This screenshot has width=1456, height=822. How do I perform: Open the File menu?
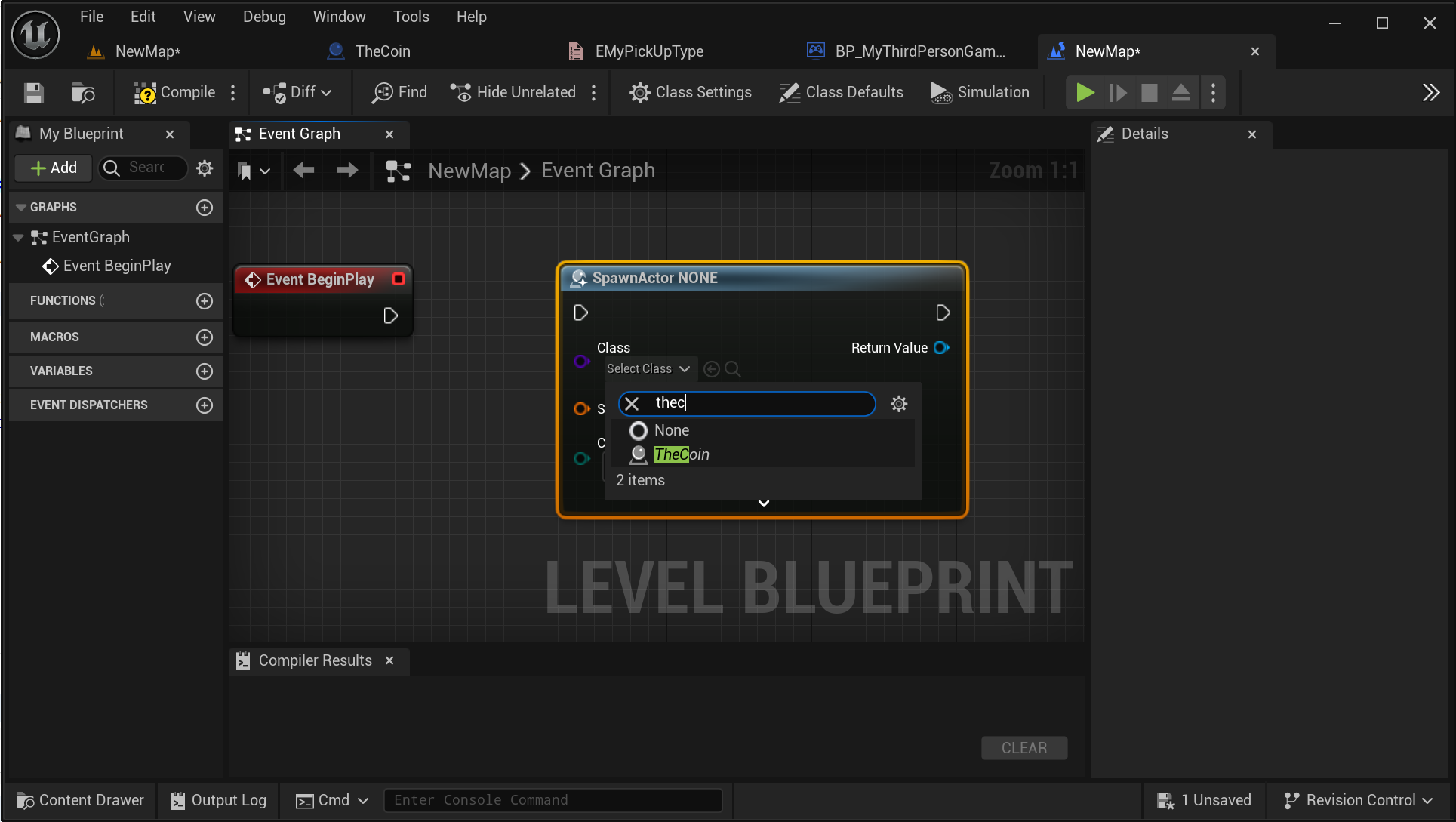91,17
